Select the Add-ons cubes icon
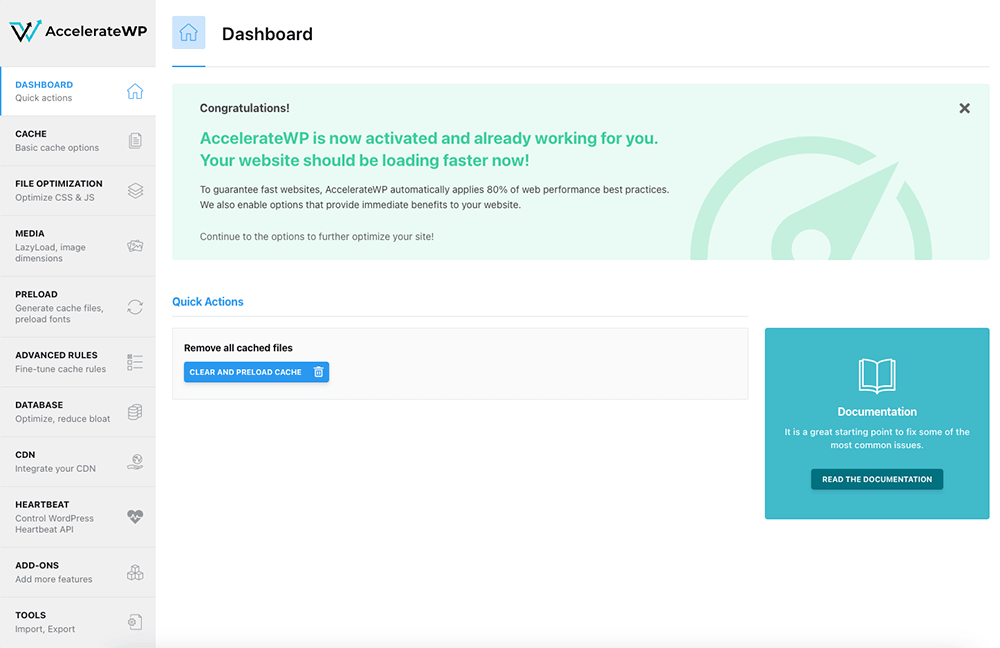The image size is (1000, 648). tap(136, 572)
